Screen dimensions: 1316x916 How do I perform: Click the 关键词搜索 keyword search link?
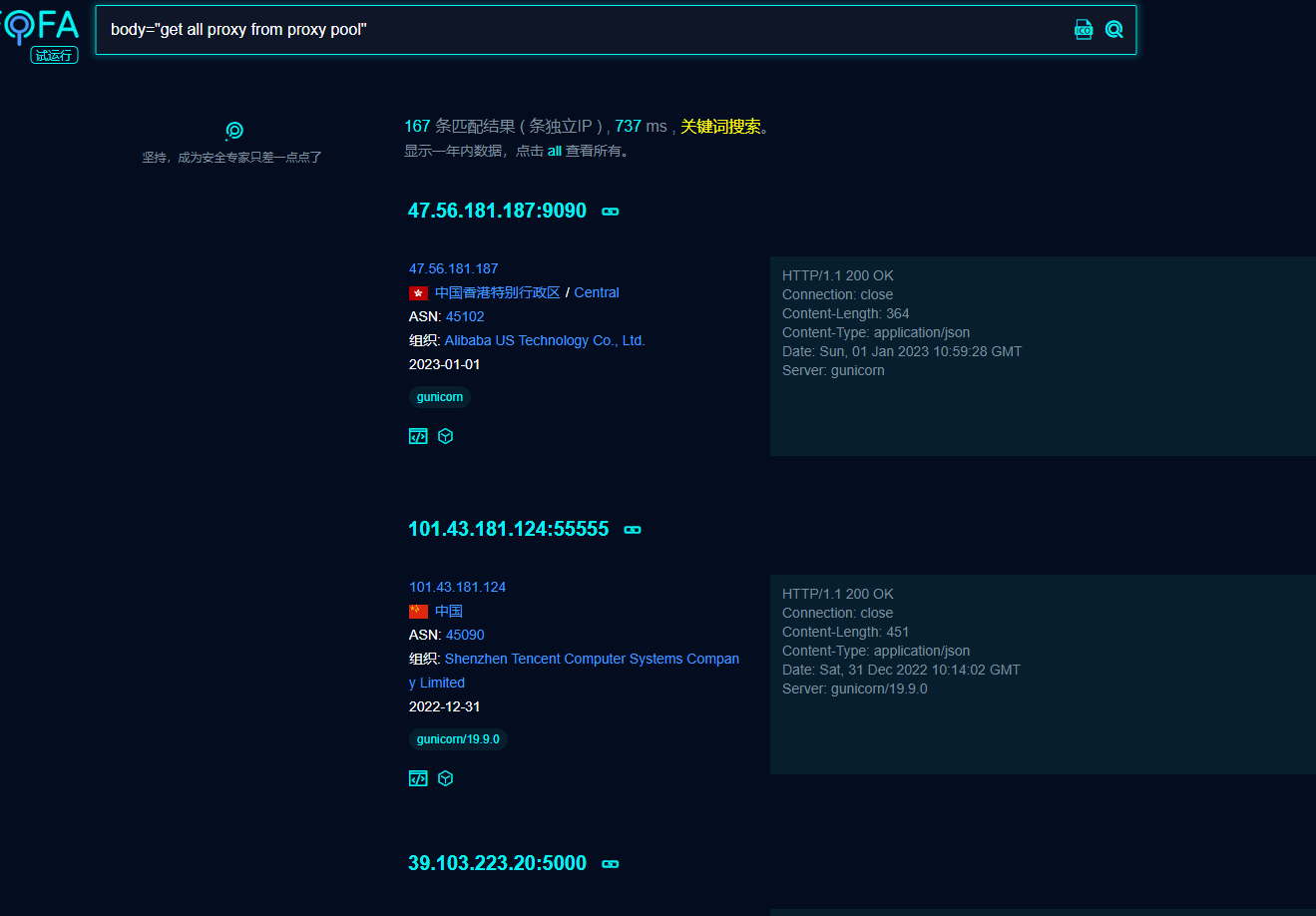pyautogui.click(x=720, y=127)
